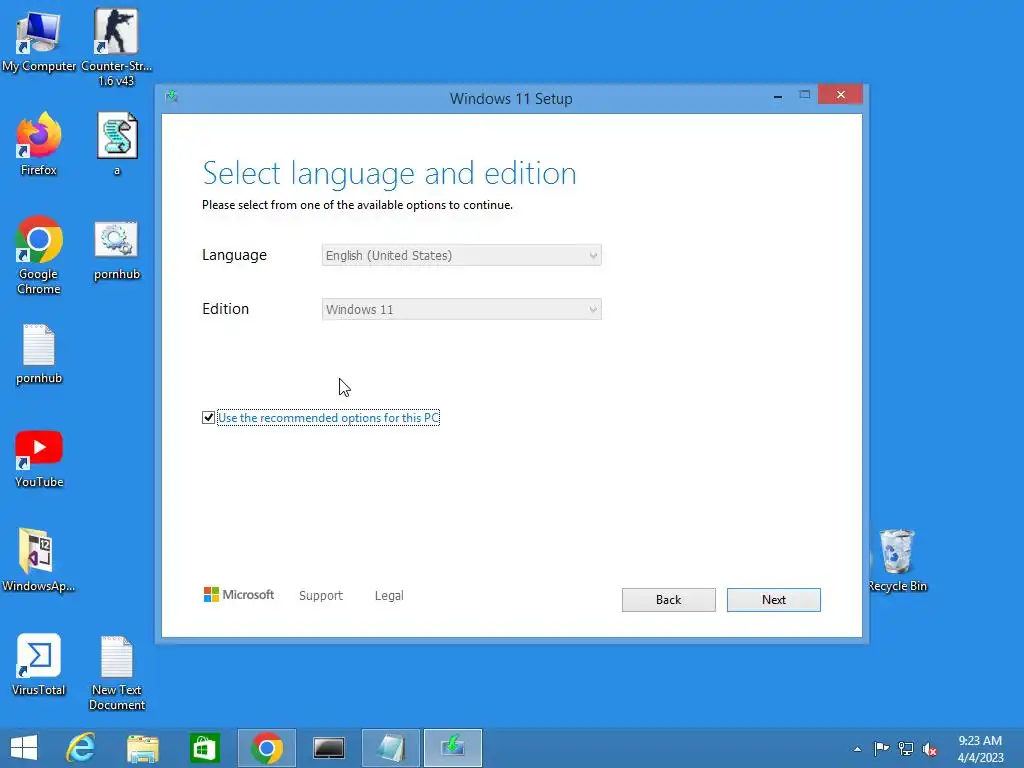Click the Microsoft logo in setup window
The width and height of the screenshot is (1024, 768).
point(238,595)
